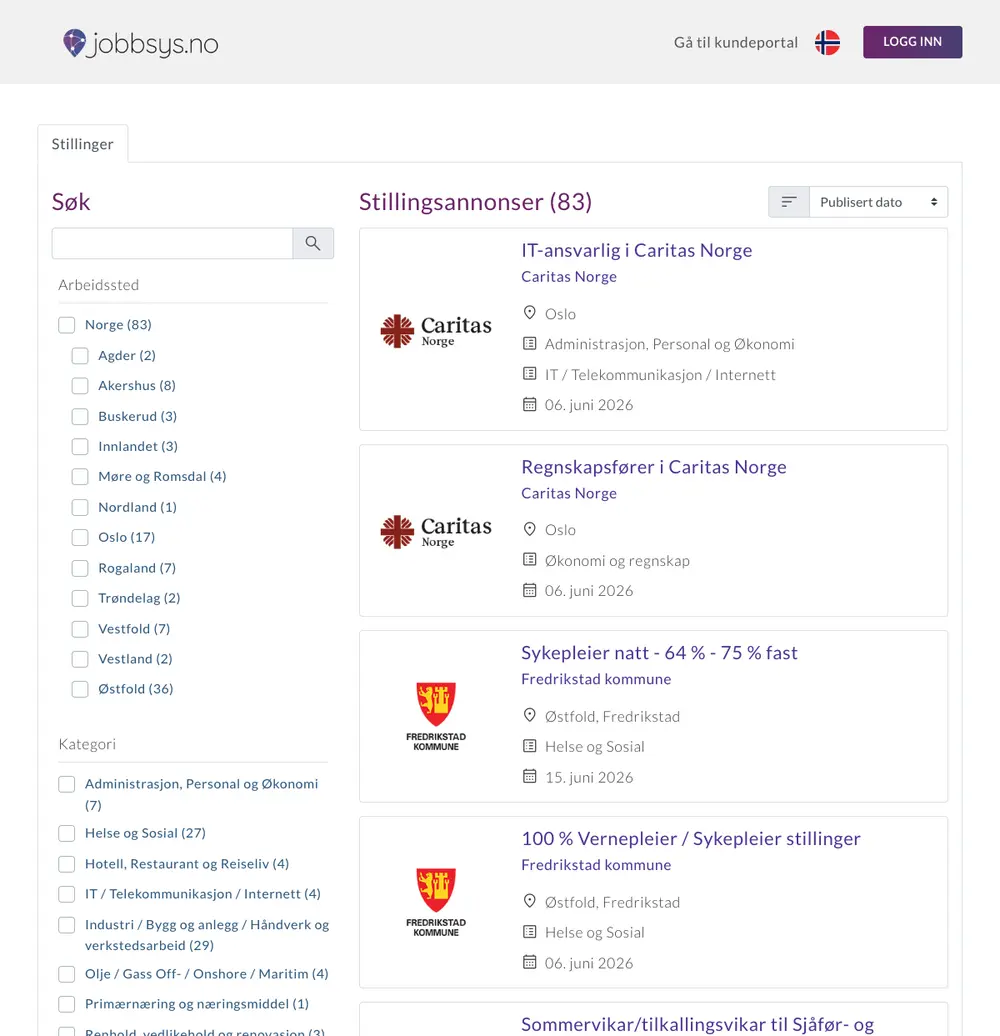Check the Norge (83) checkbox

click(67, 324)
